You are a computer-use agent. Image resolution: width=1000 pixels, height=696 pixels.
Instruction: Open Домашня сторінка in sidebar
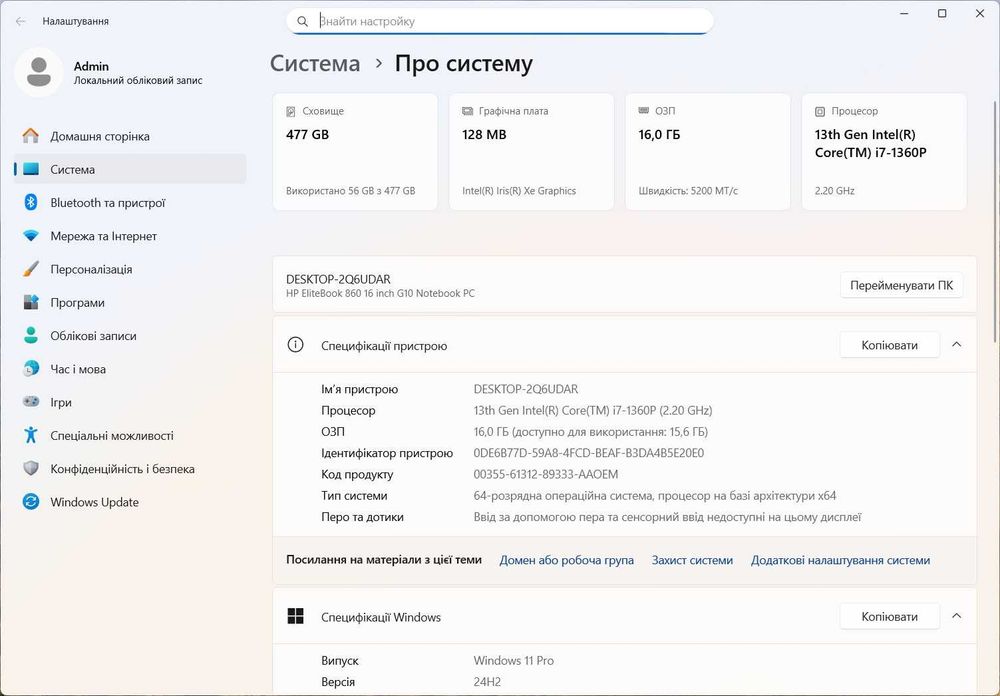[100, 136]
